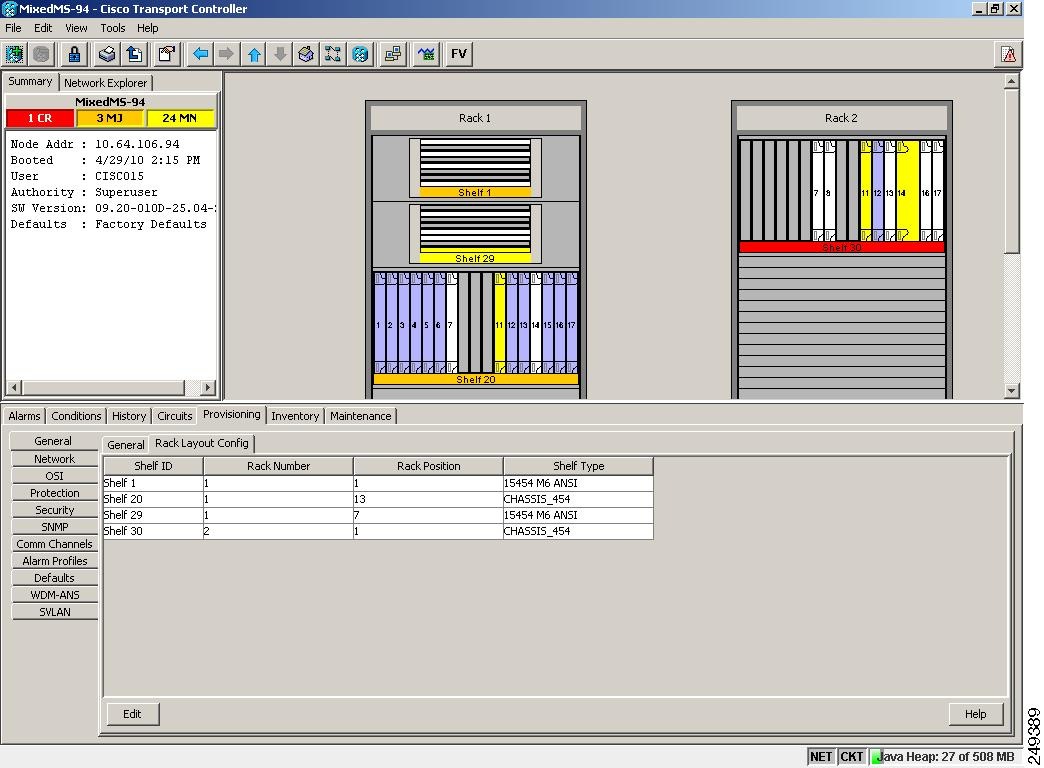The width and height of the screenshot is (1044, 768).
Task: Switch to the General subtab beside Rack Layout Config
Action: tap(125, 444)
